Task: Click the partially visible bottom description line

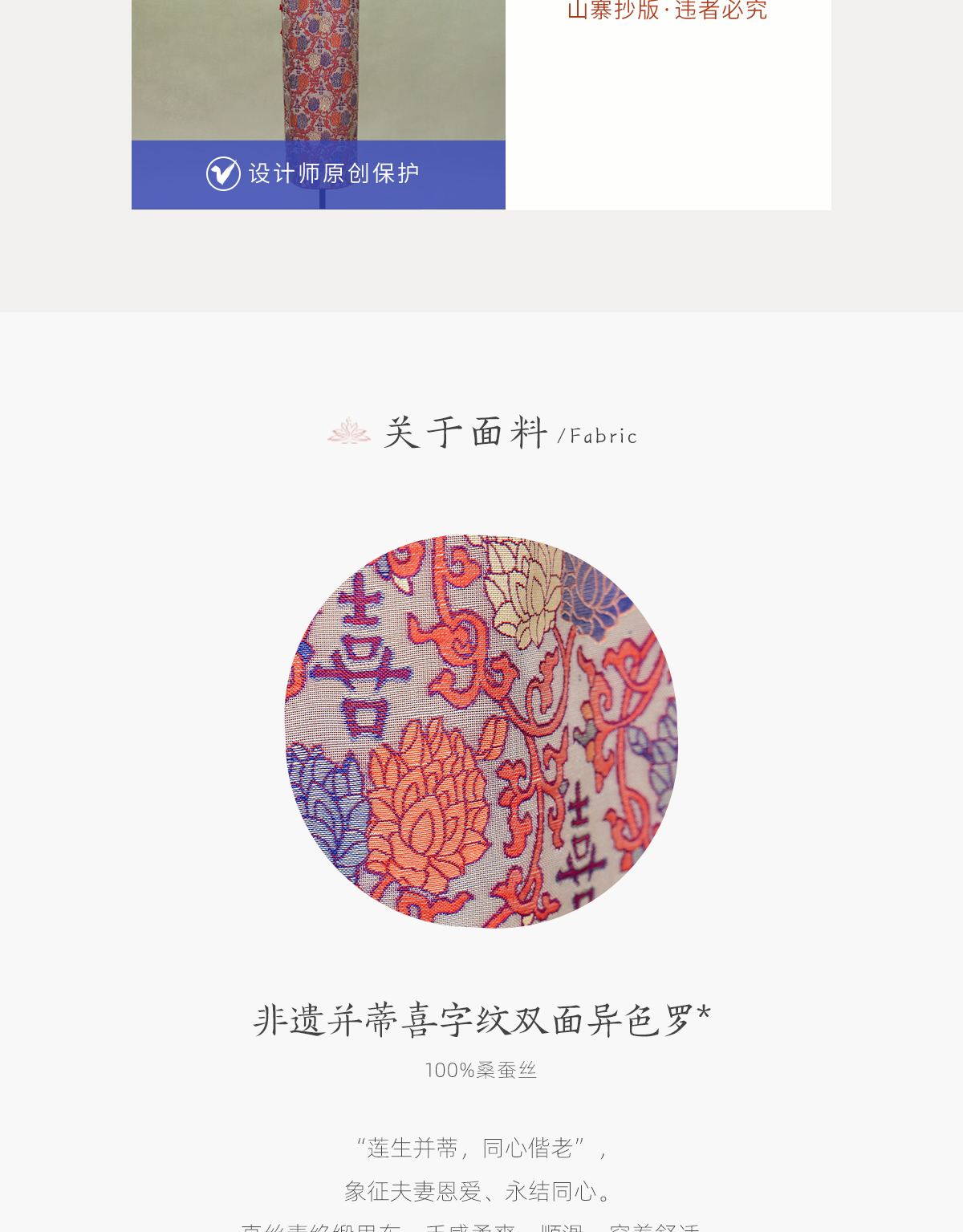Action: [473, 1227]
